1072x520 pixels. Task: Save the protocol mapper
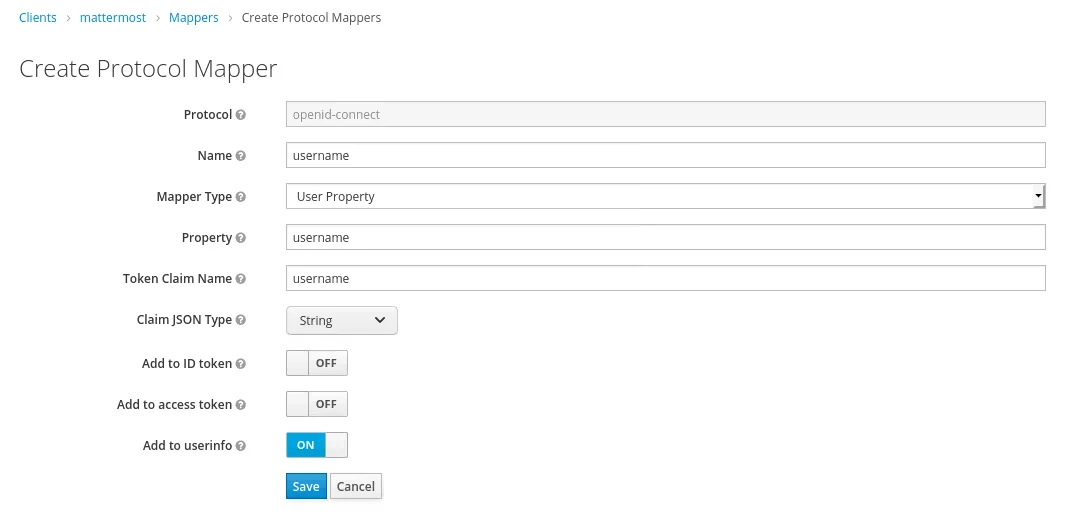pos(306,487)
